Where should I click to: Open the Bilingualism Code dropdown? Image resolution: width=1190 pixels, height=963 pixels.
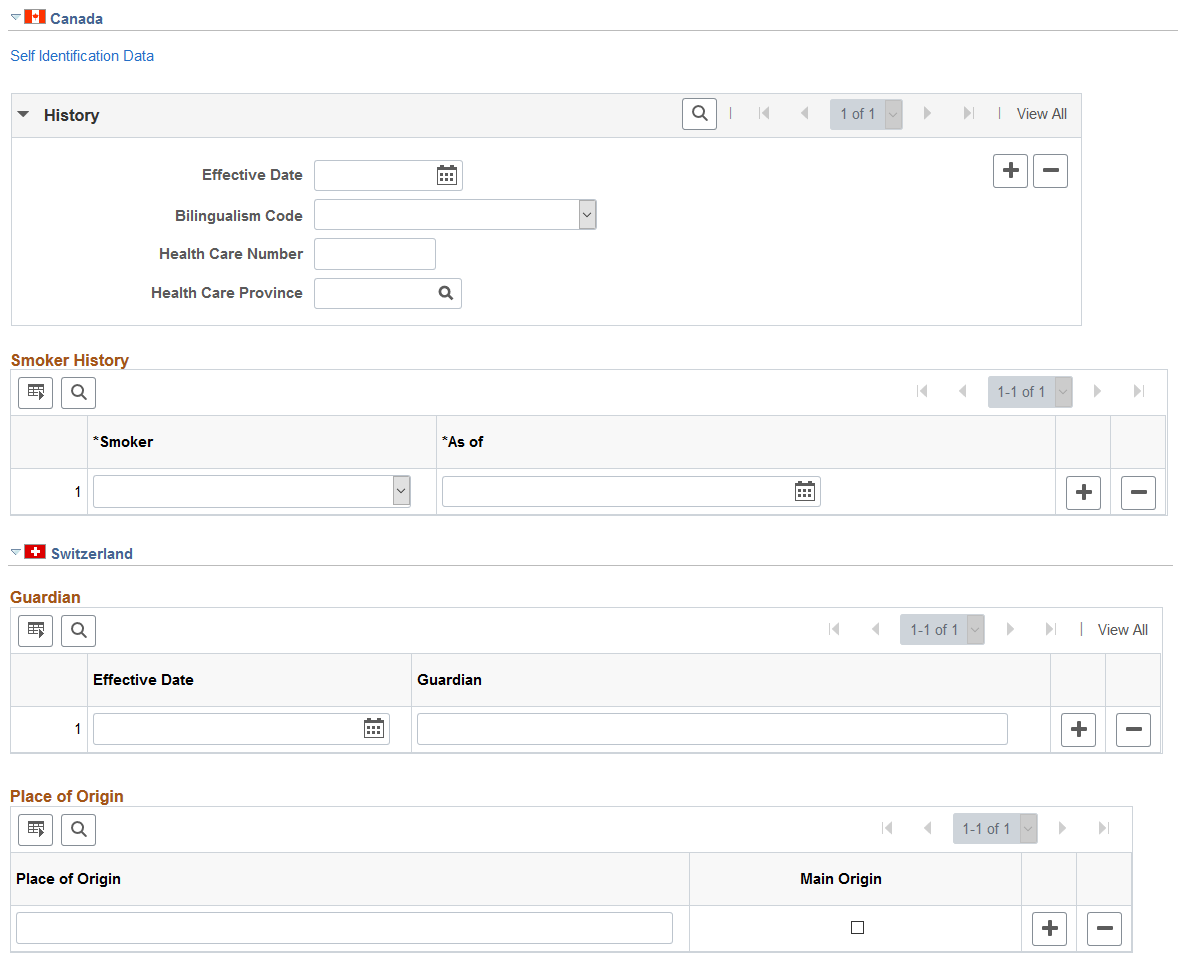tap(587, 215)
